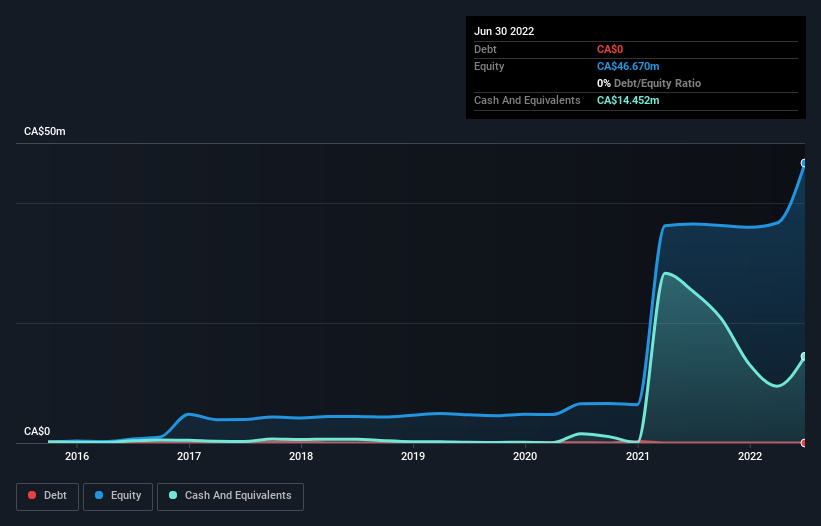821x526 pixels.
Task: Click the Cash And Equivalents endpoint marker
Action: [804, 356]
